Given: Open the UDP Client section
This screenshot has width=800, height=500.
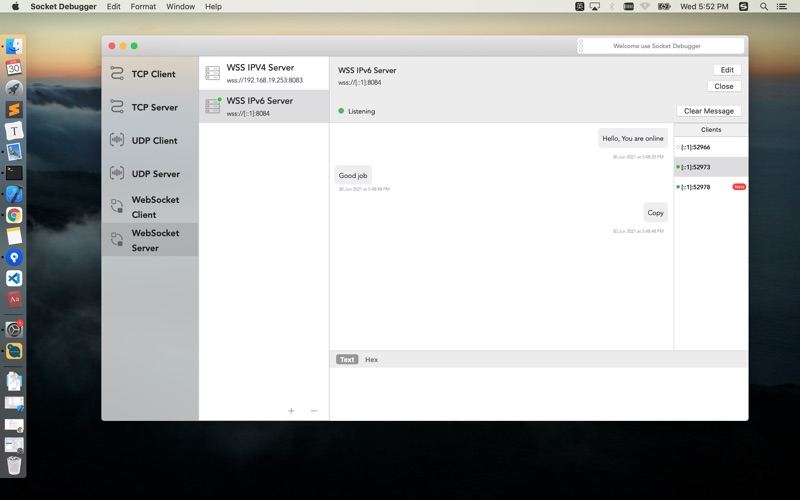Looking at the screenshot, I should (x=150, y=140).
